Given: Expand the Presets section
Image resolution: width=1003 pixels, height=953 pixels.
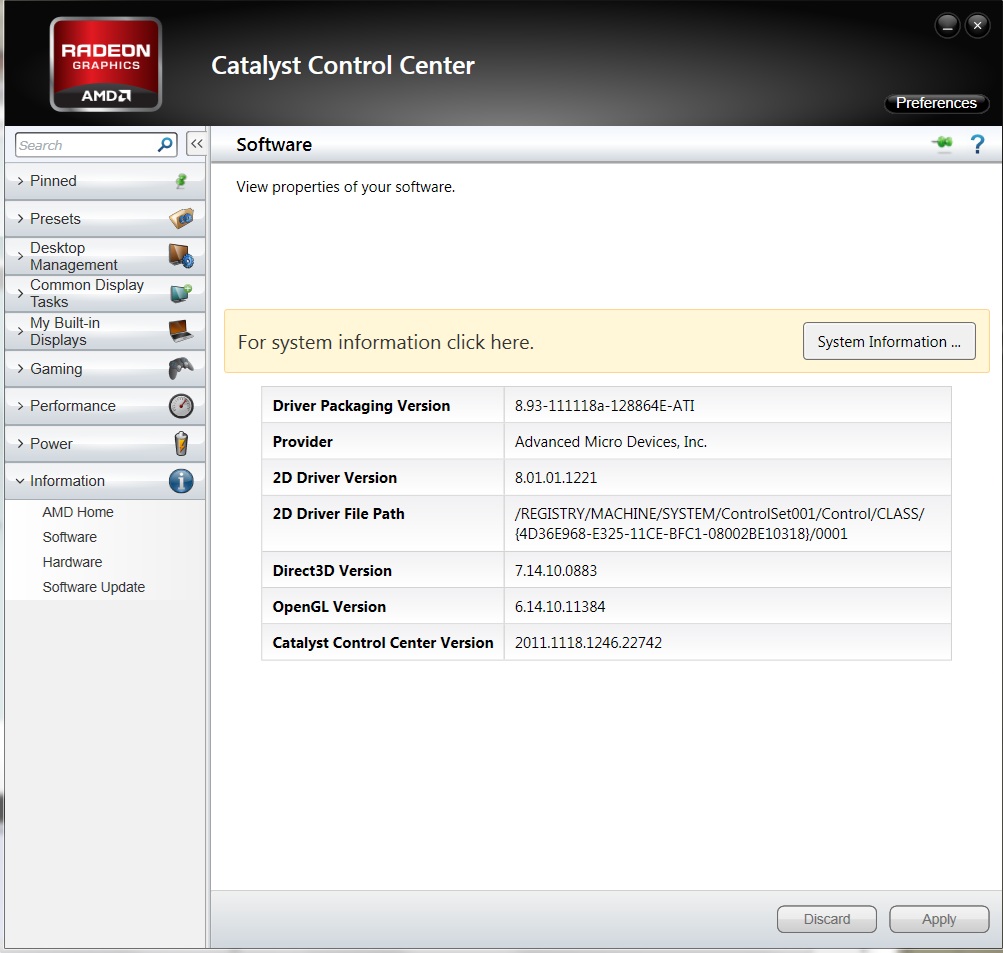Looking at the screenshot, I should click(105, 219).
